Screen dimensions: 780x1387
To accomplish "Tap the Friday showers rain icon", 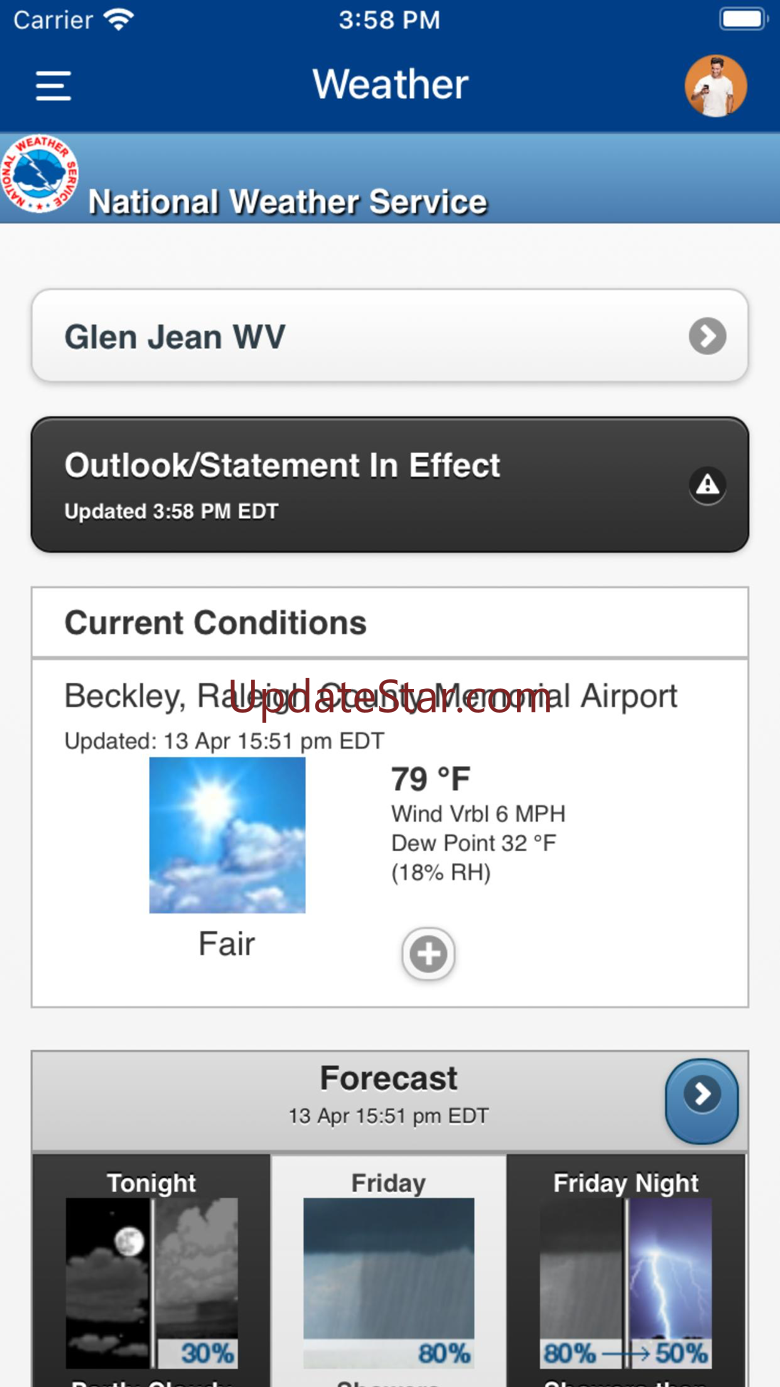I will (389, 1283).
